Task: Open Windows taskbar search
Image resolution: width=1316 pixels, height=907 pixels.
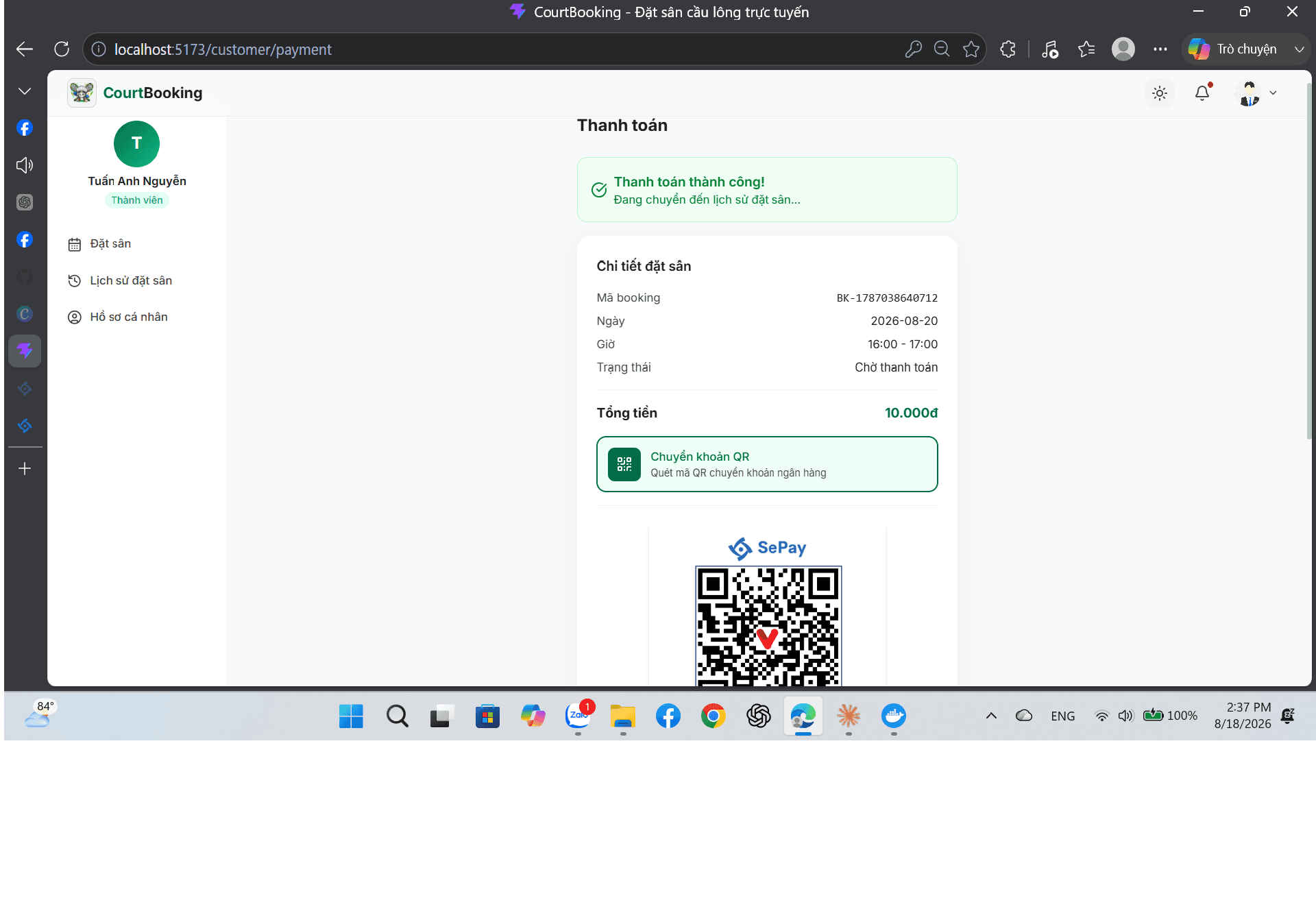Action: click(397, 716)
